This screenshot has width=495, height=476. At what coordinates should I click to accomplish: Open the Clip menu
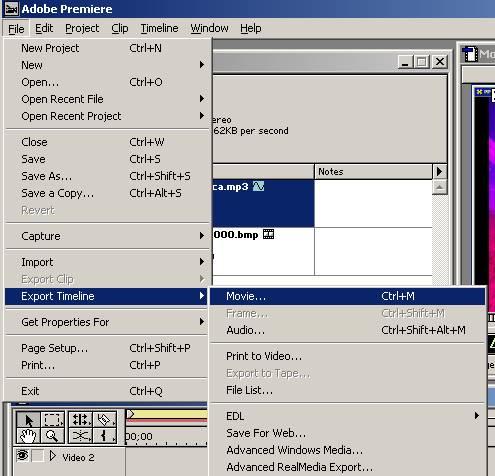pyautogui.click(x=120, y=29)
